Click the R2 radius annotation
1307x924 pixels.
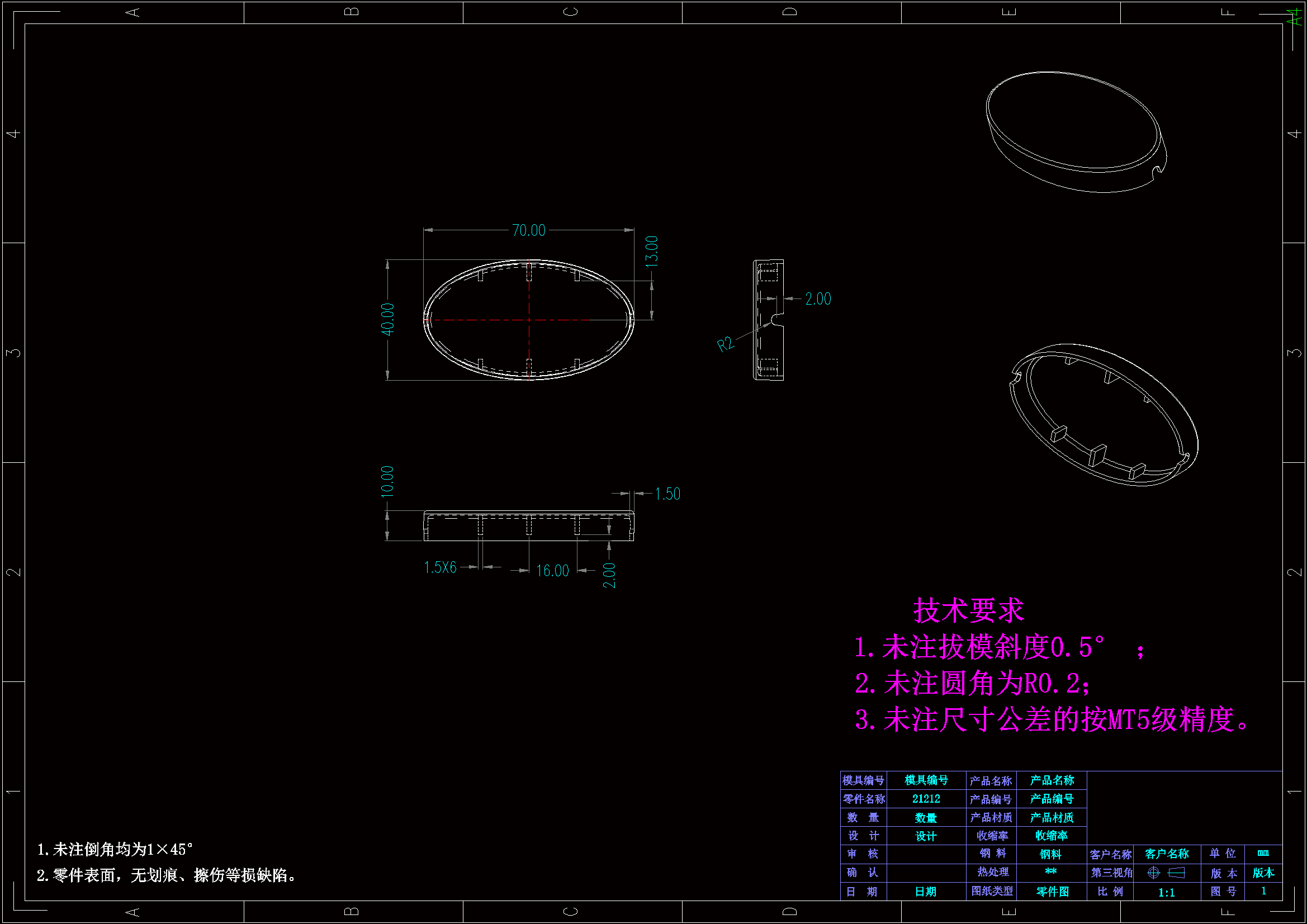coord(725,344)
